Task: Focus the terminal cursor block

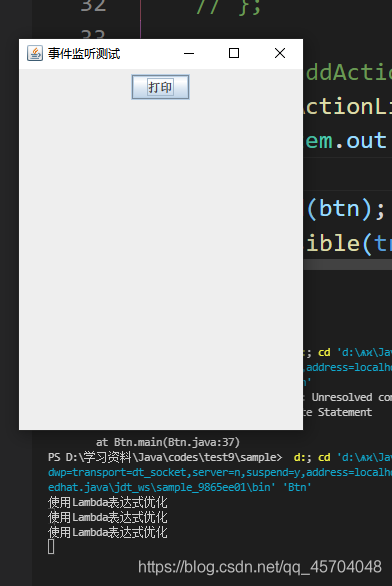Action: point(51,547)
